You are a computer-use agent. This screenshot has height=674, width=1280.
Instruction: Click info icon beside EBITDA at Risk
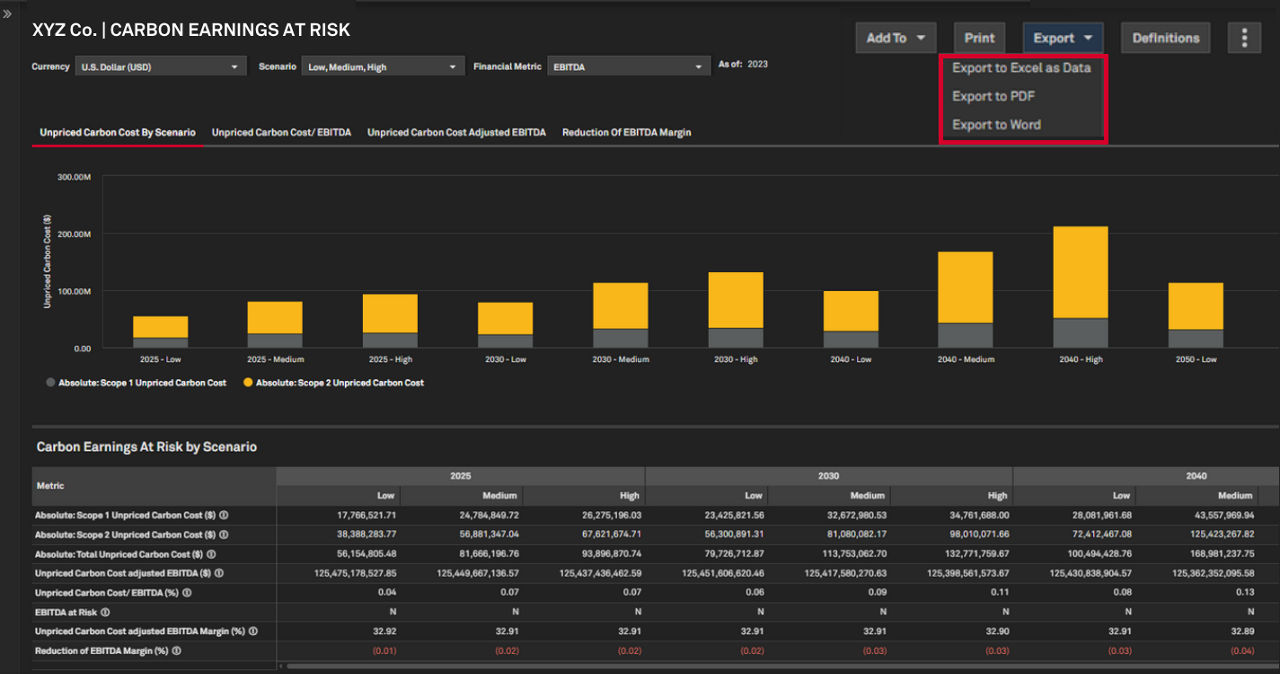[105, 612]
